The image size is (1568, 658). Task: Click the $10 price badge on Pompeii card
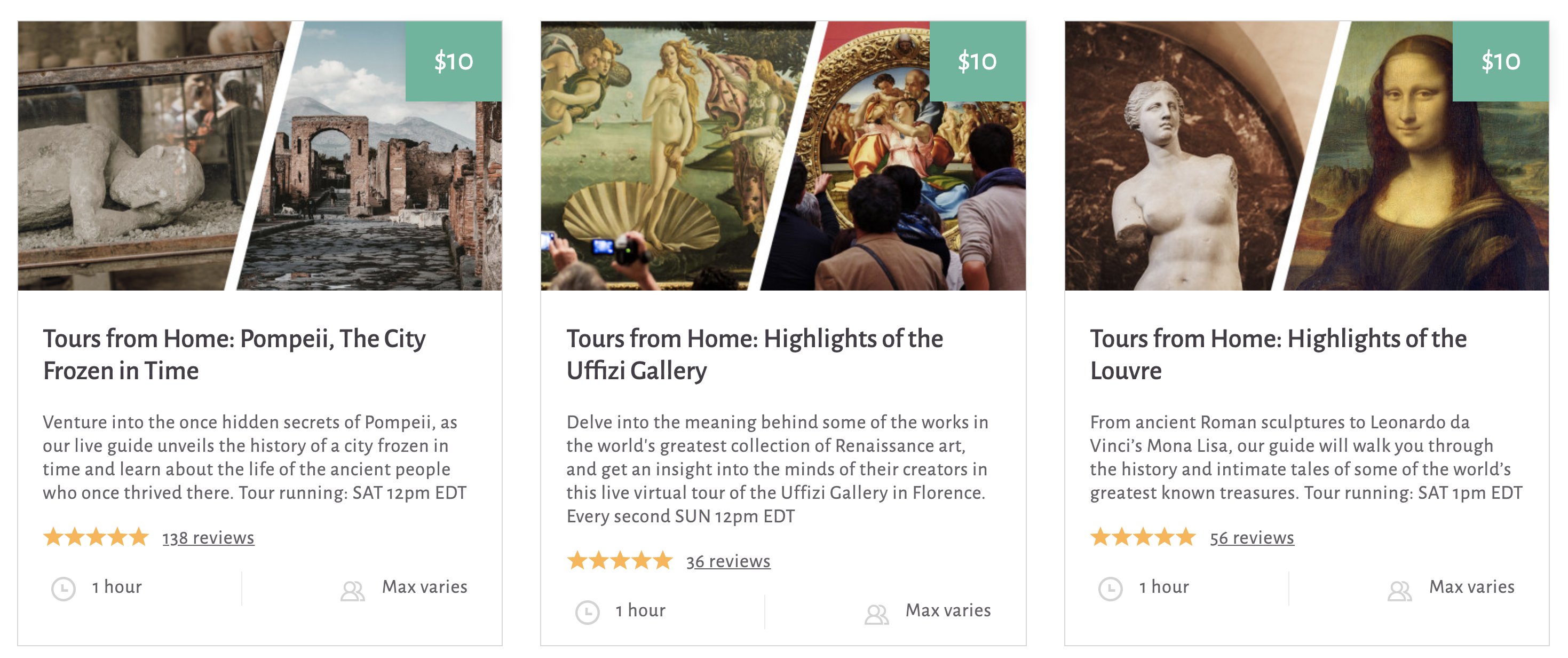tap(454, 61)
